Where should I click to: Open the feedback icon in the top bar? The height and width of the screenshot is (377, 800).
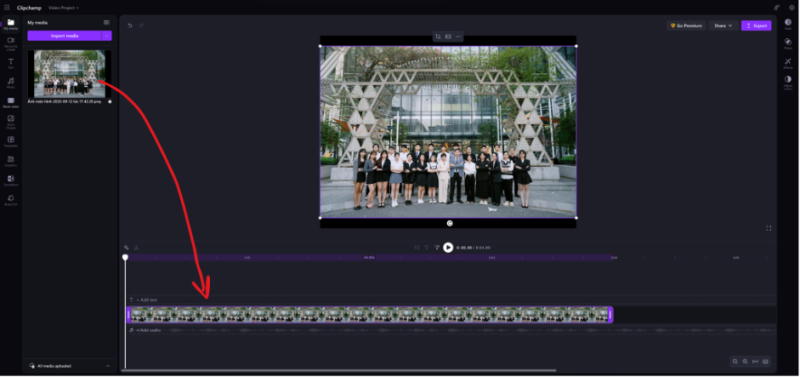point(777,8)
